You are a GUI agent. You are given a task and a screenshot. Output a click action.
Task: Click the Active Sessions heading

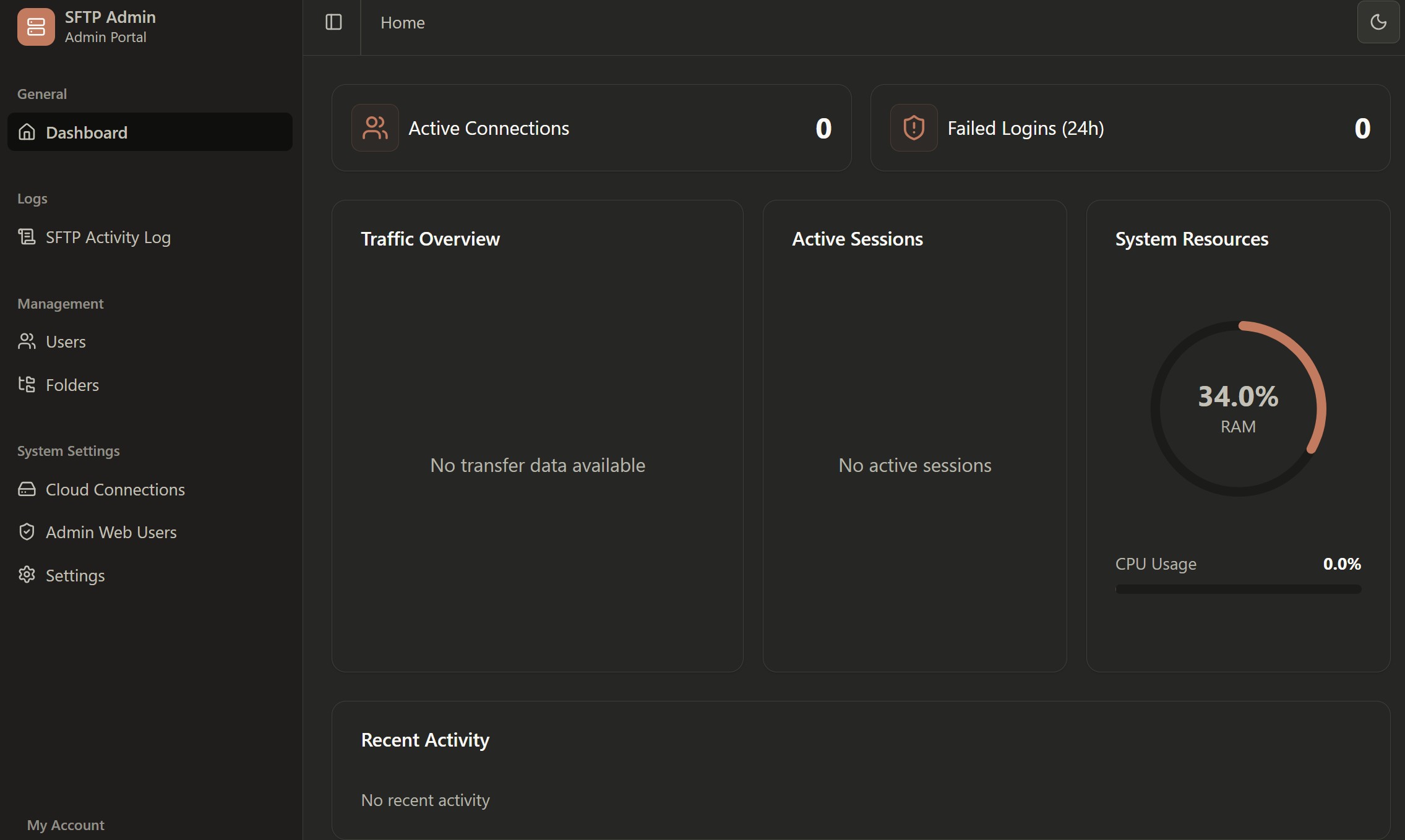857,239
